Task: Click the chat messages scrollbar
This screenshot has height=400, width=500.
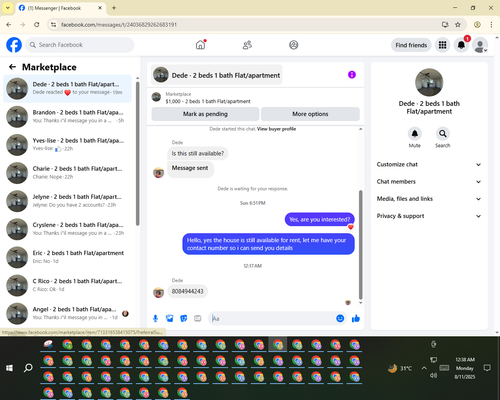Action: coord(360,245)
